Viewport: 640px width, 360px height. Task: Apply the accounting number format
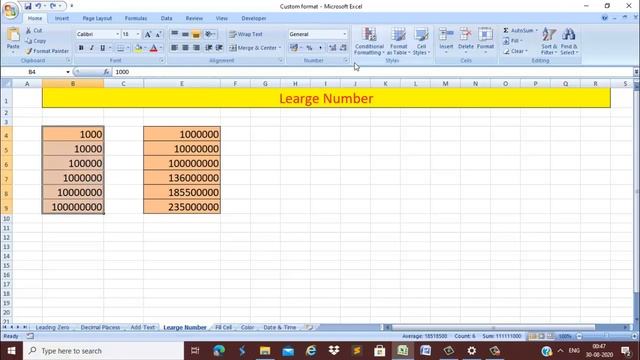point(293,48)
